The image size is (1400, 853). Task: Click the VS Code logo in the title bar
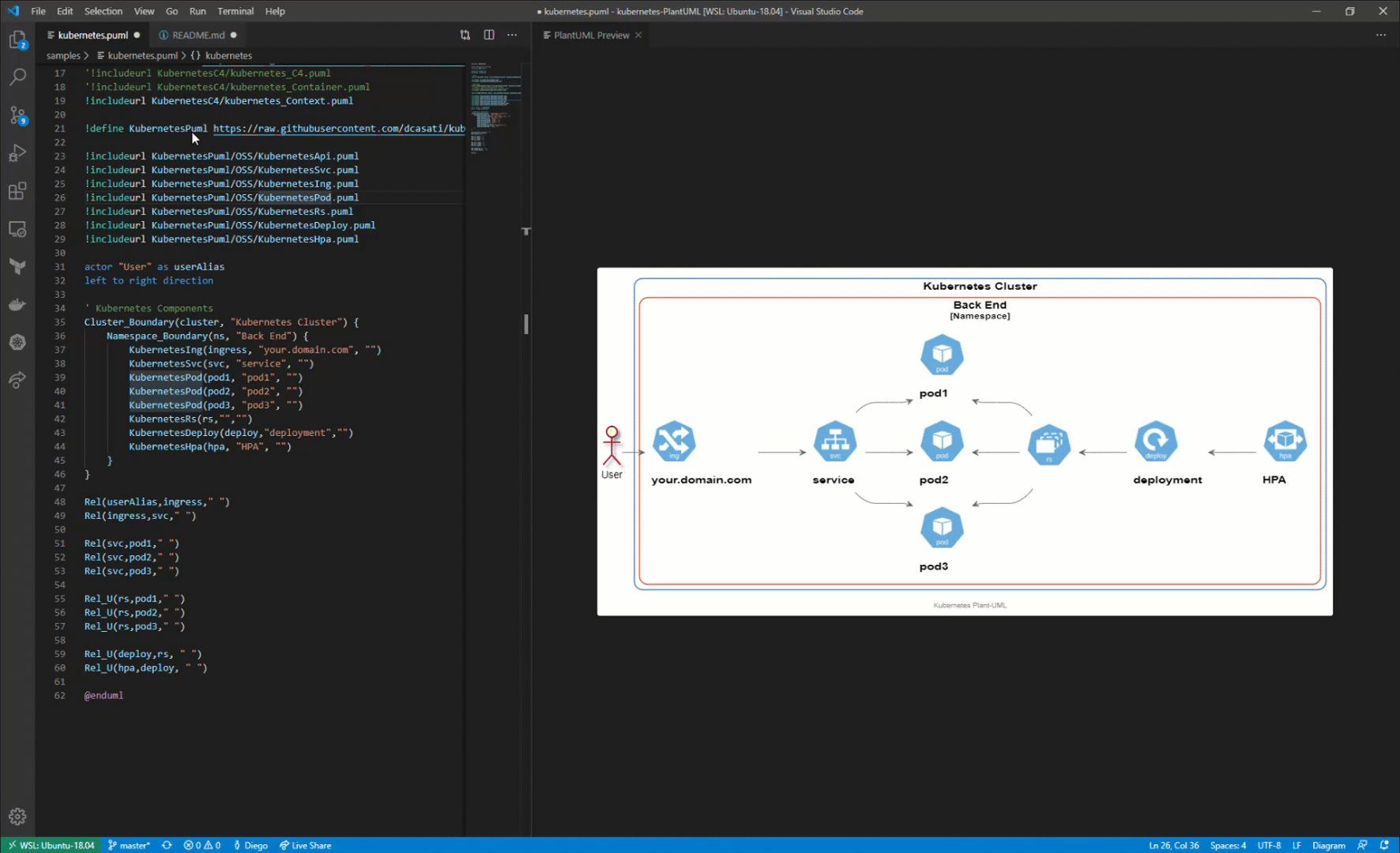(x=13, y=11)
